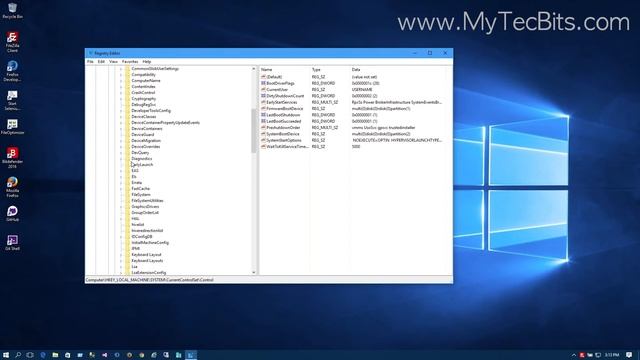Screen dimensions: 640x360
Task: Expand the DeviceGuard key
Action: (x=121, y=135)
